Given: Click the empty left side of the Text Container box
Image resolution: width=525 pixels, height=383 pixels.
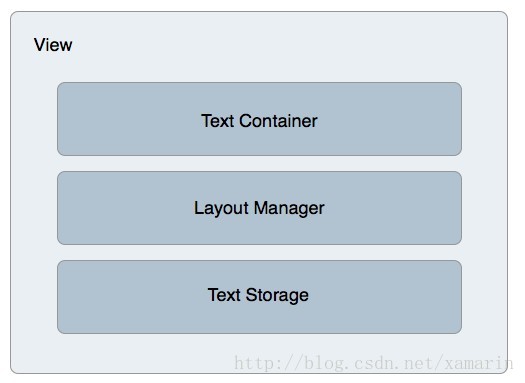Looking at the screenshot, I should 129,119.
